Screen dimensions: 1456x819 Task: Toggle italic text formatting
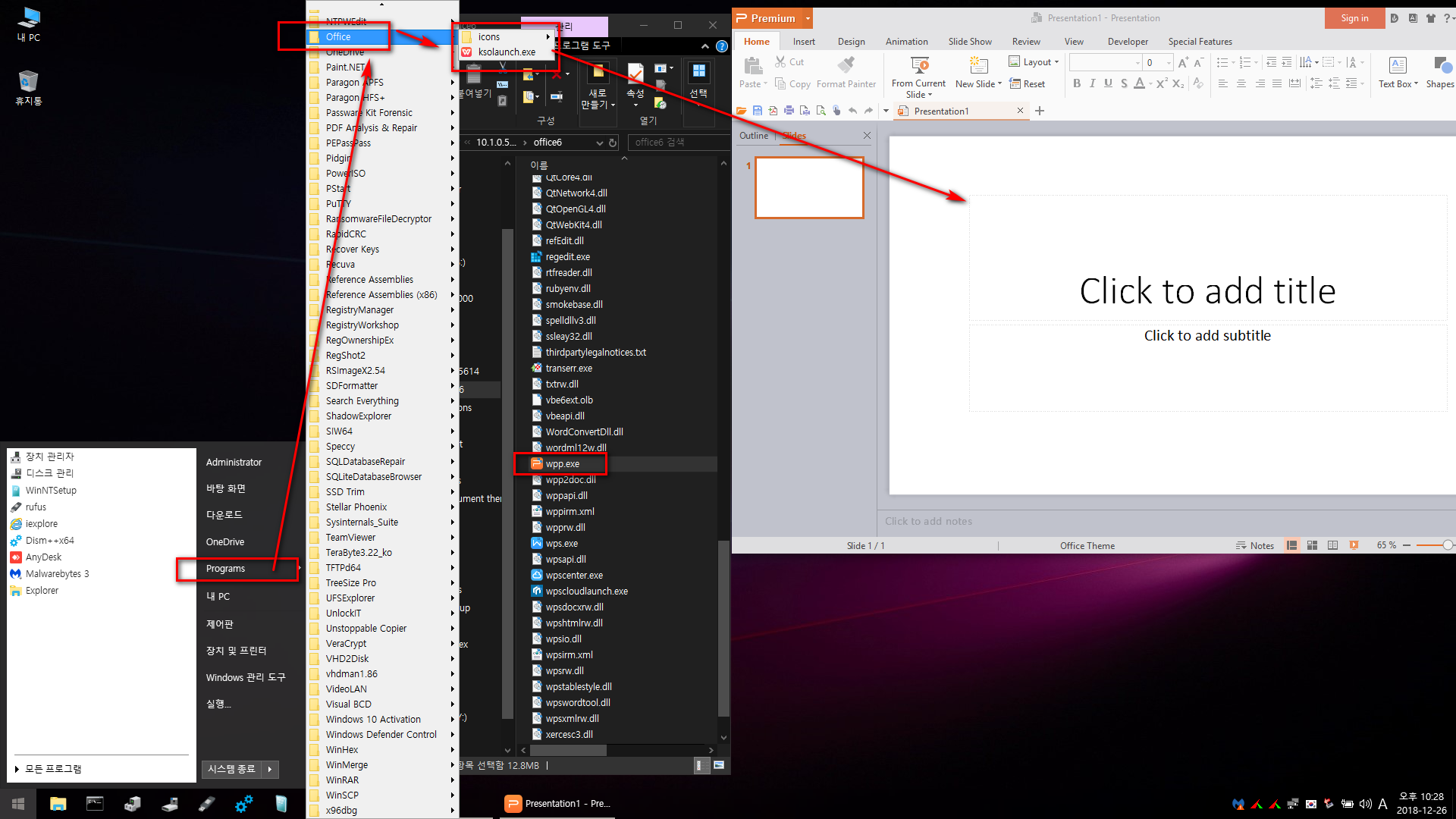pyautogui.click(x=1093, y=84)
